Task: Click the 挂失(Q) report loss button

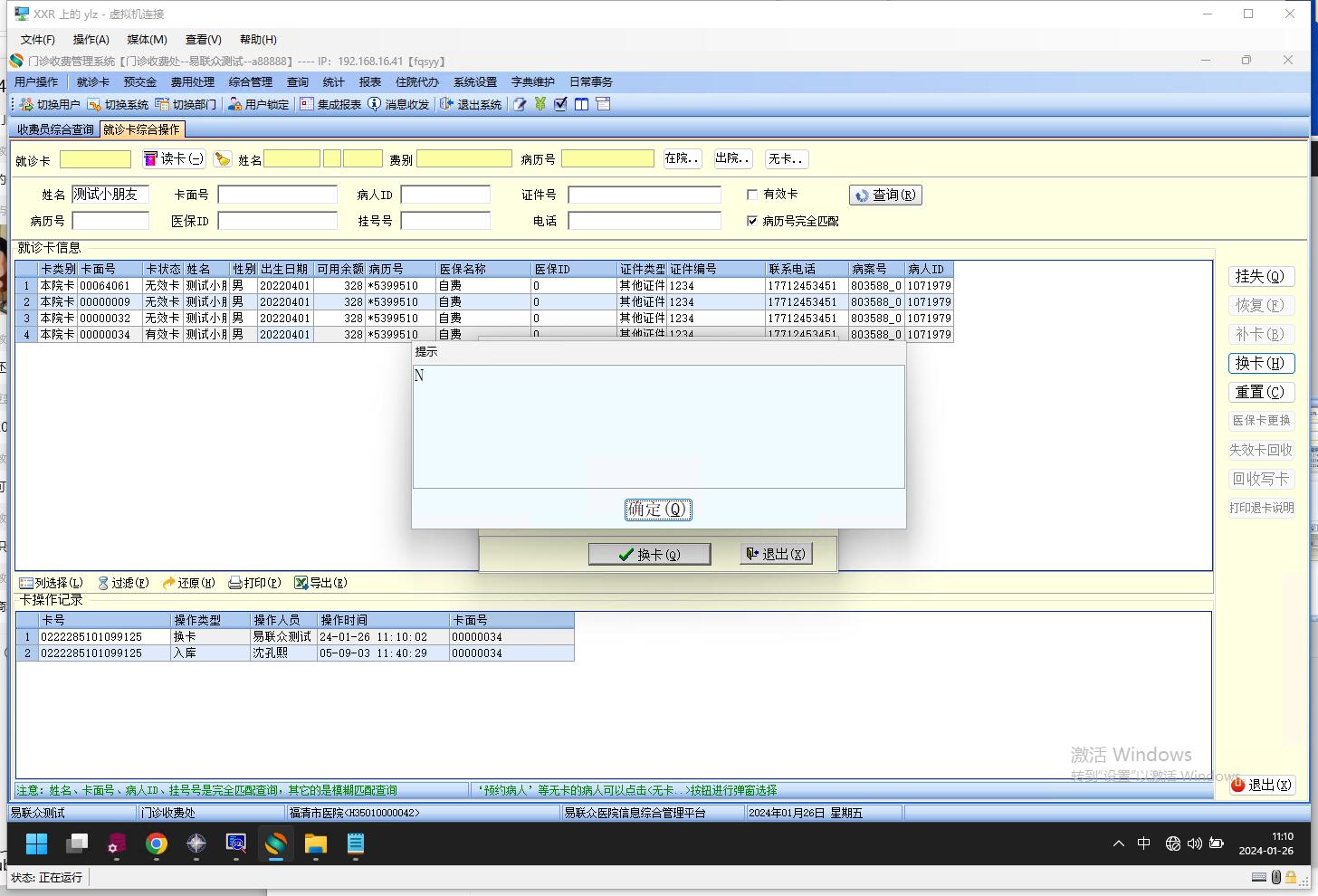Action: [1261, 276]
